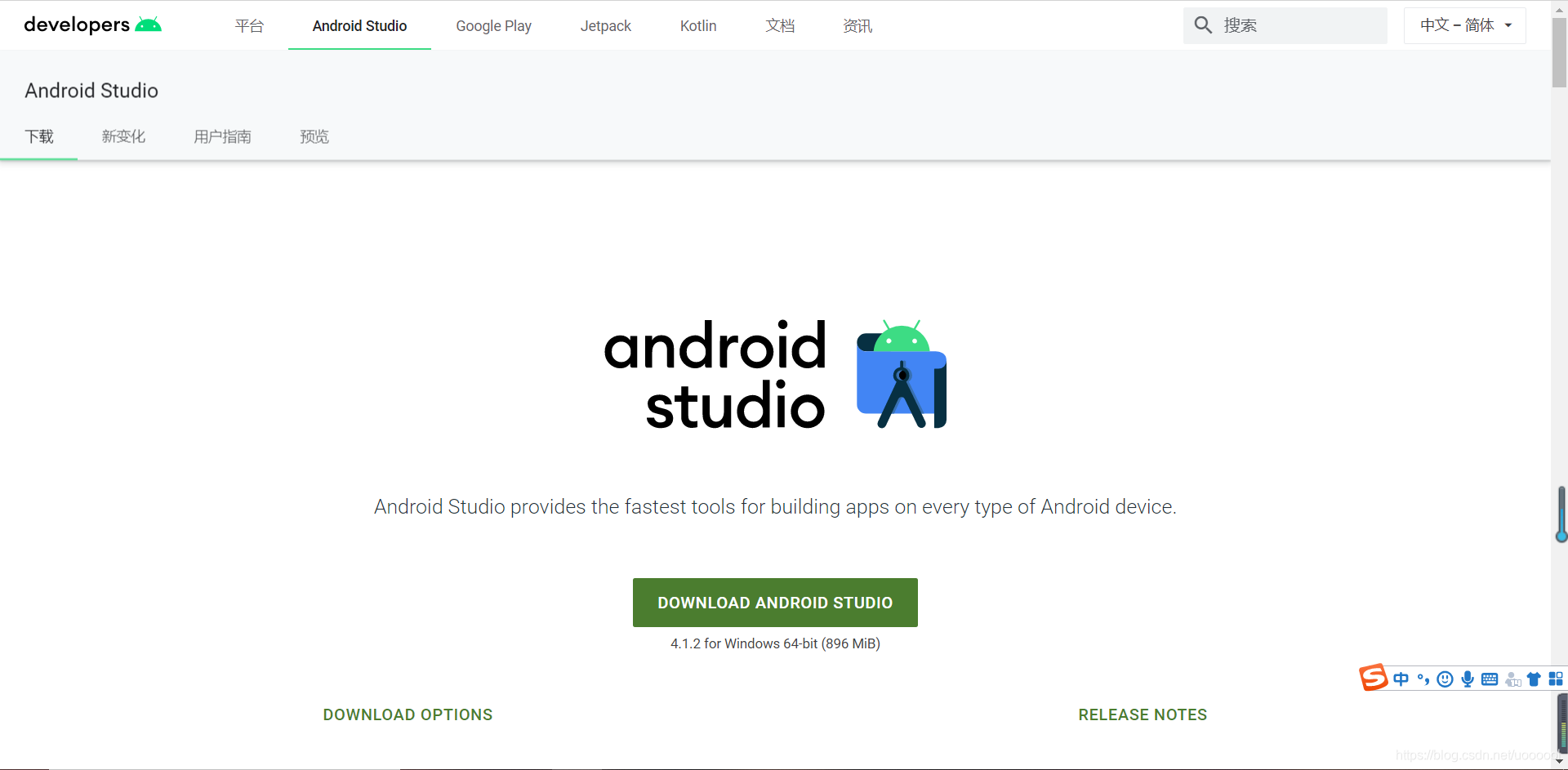The image size is (1568, 770).
Task: Switch to the 新变化 sub-tab
Action: click(x=123, y=136)
